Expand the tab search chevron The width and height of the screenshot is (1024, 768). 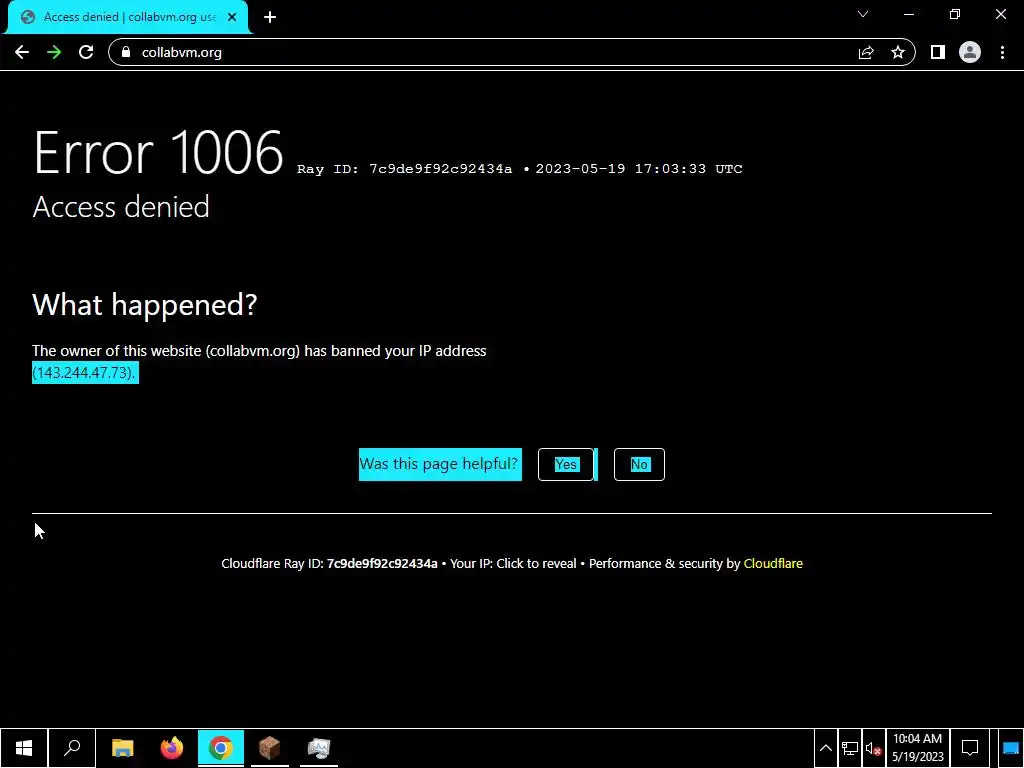pyautogui.click(x=863, y=14)
